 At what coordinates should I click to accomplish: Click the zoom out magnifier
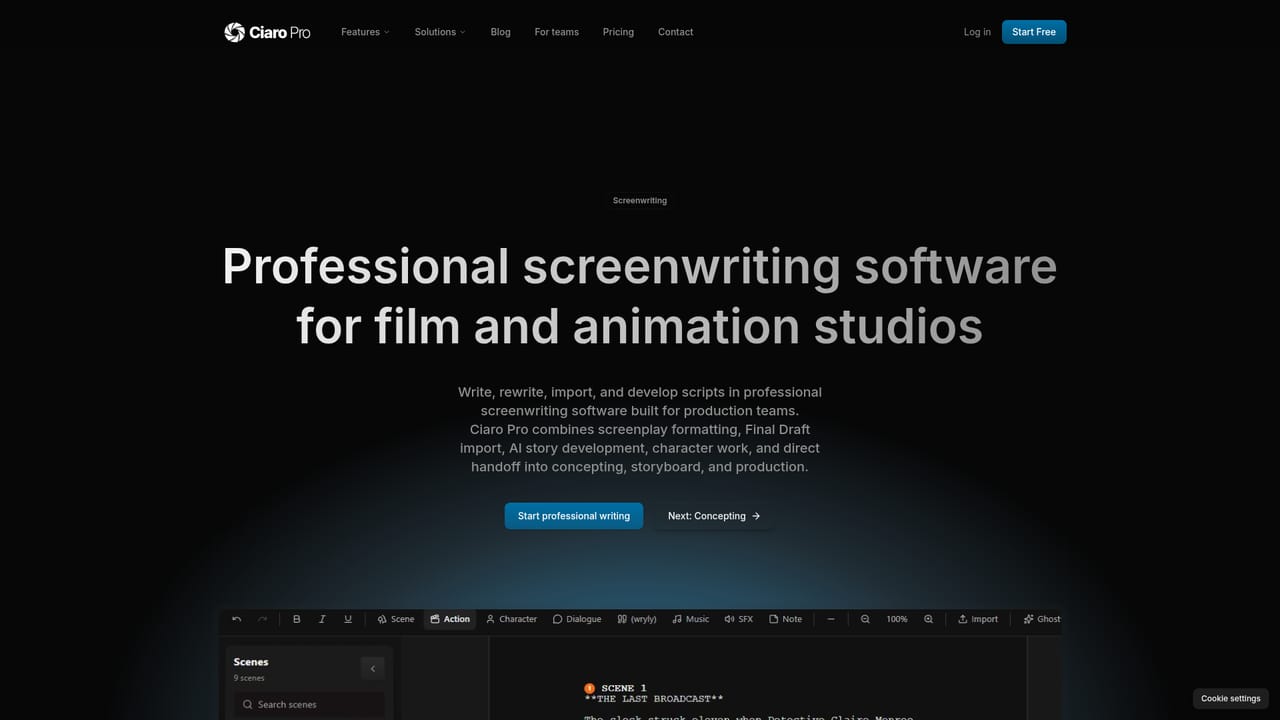click(x=865, y=619)
